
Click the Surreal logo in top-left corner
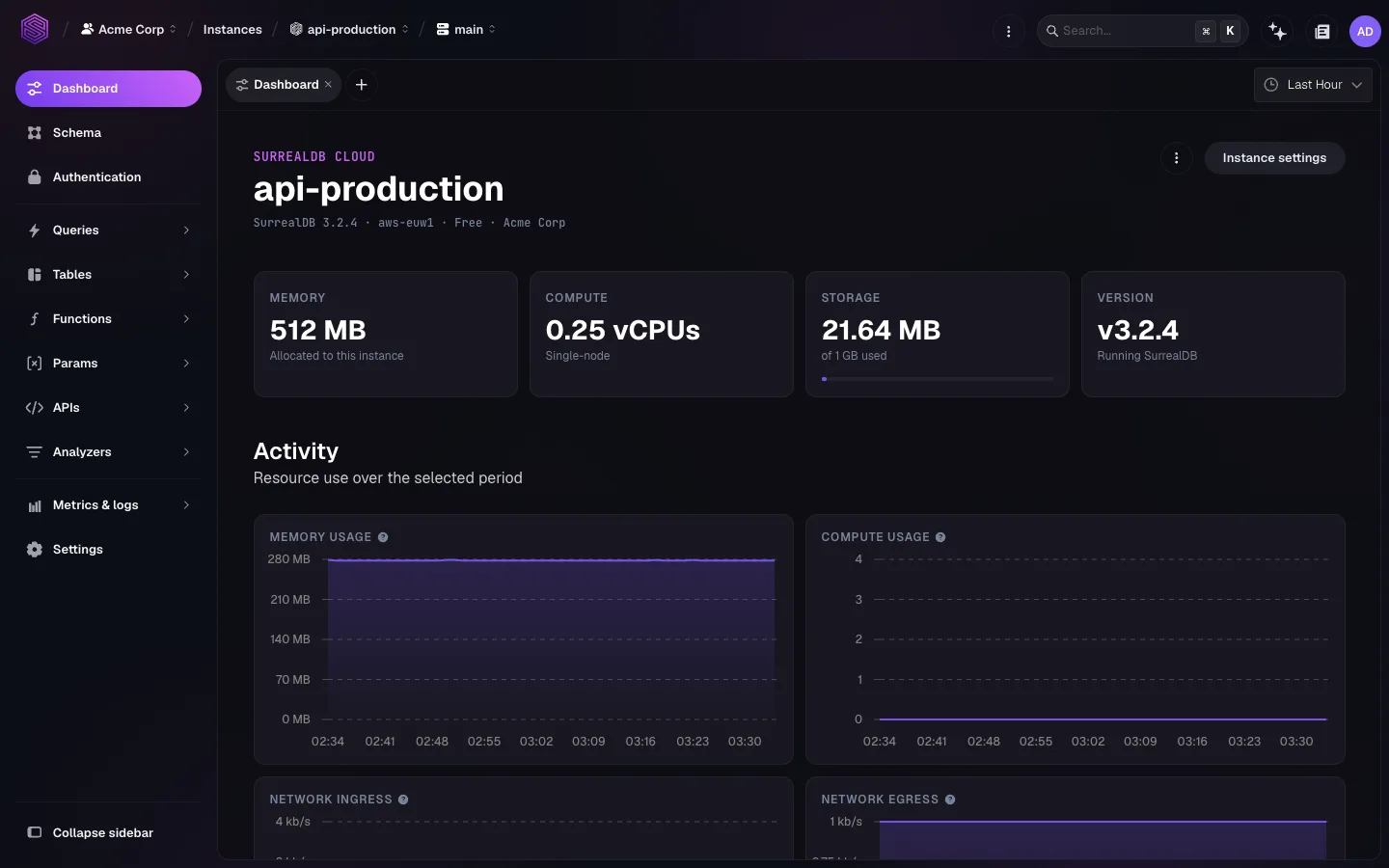(x=35, y=29)
